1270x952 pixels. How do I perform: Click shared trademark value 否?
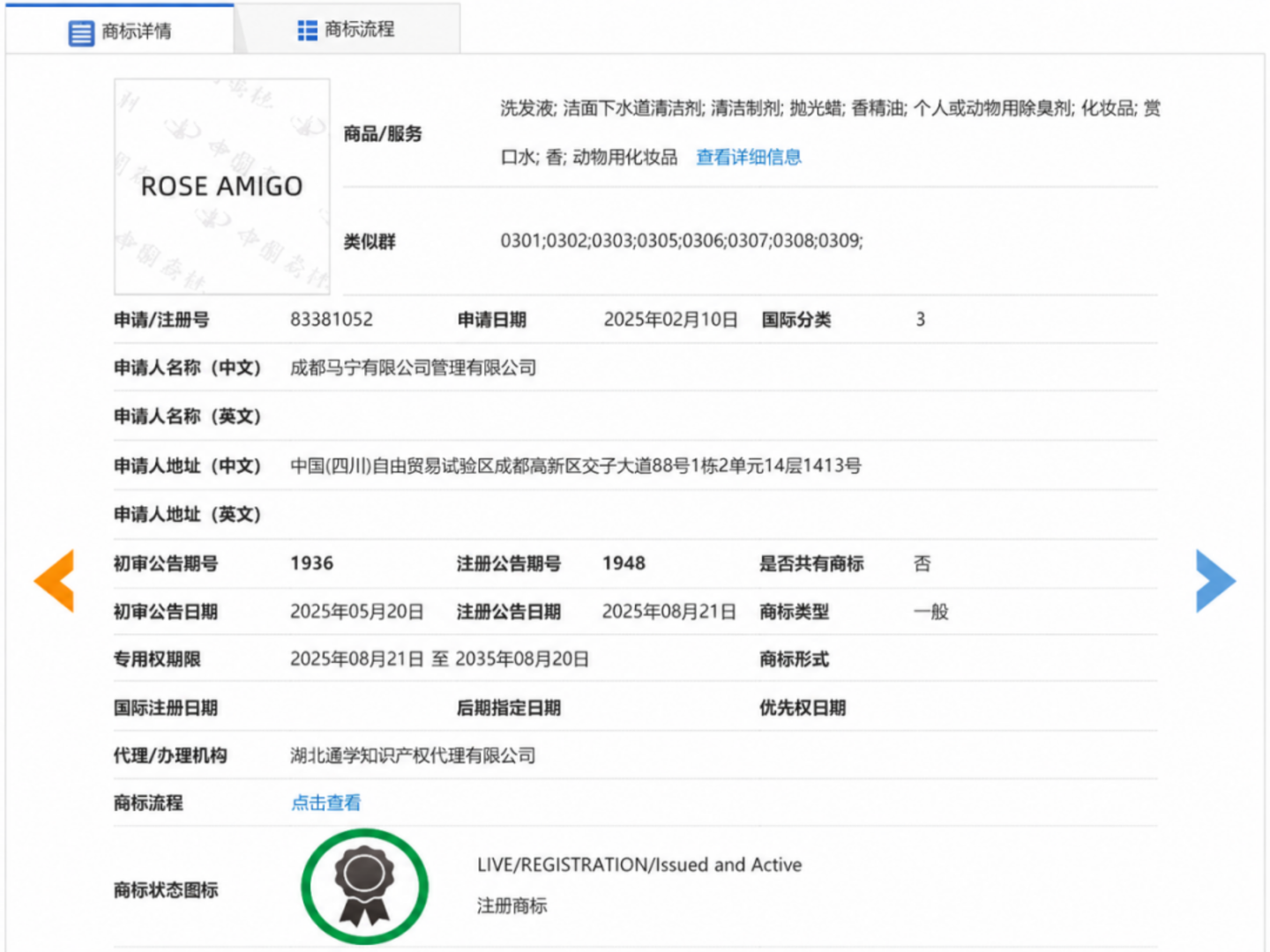pyautogui.click(x=922, y=563)
